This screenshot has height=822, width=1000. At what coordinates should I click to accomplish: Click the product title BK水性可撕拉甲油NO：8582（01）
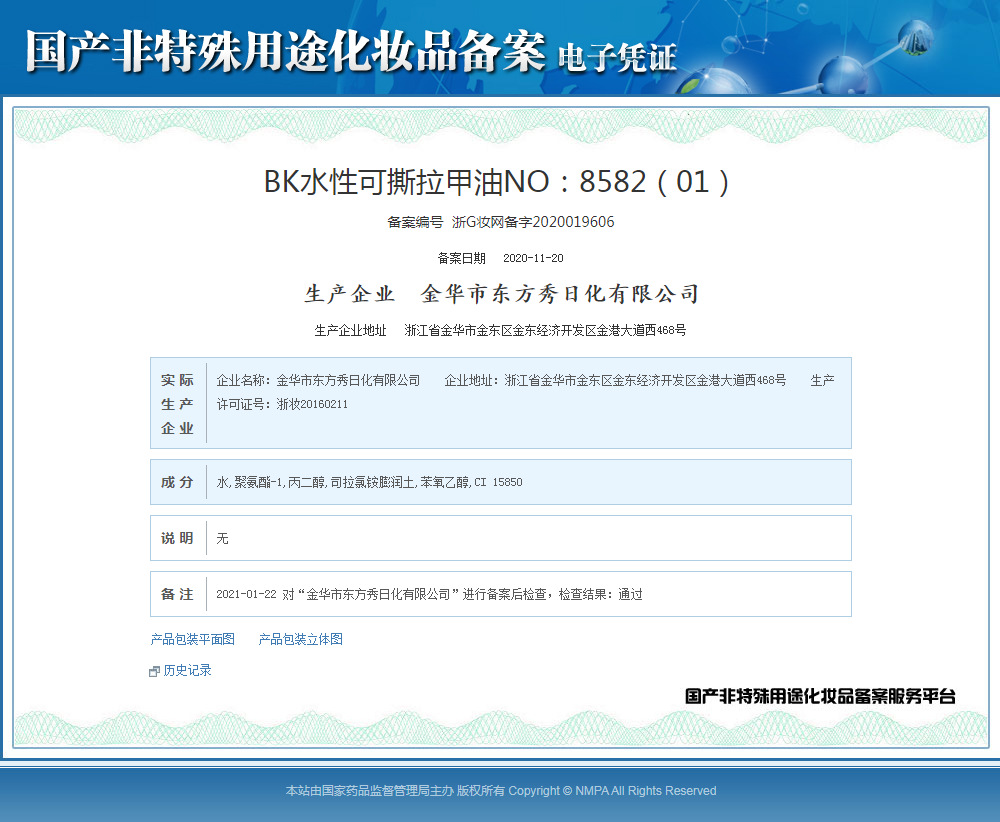point(496,182)
